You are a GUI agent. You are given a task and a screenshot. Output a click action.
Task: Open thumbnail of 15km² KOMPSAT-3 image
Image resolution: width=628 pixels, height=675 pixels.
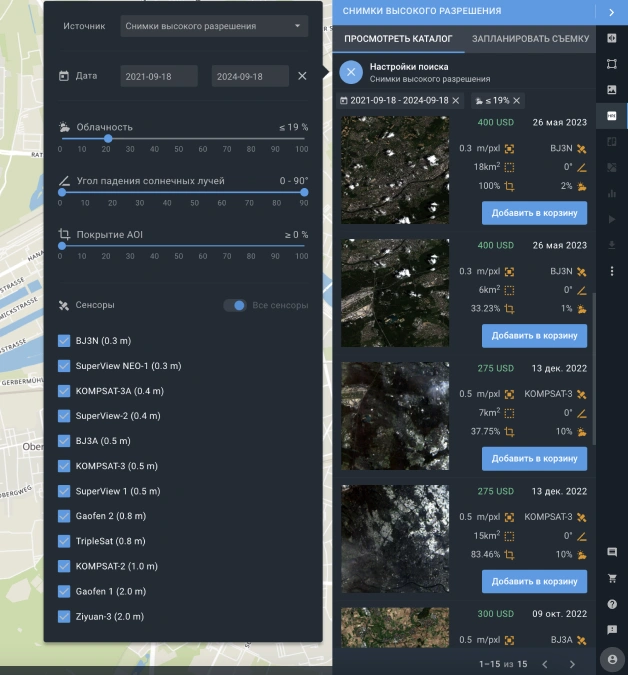[x=395, y=539]
